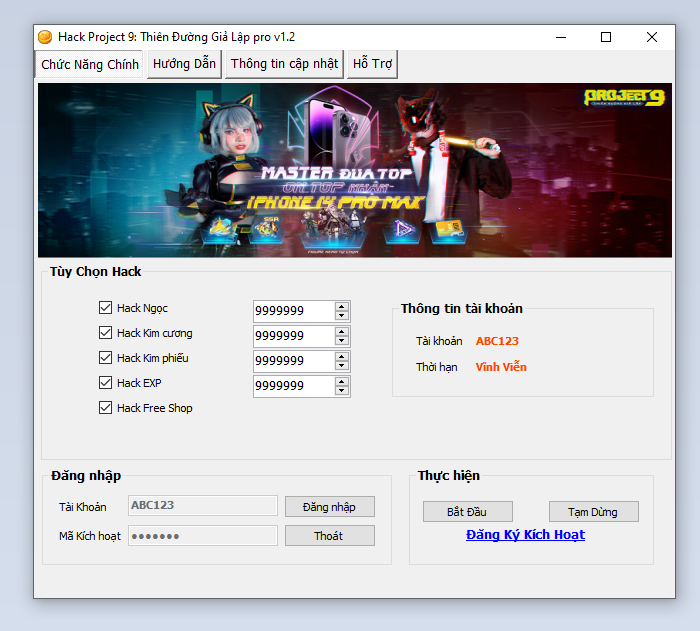Switch to the Hướng Dẫn tab
The height and width of the screenshot is (631, 700).
pyautogui.click(x=184, y=64)
